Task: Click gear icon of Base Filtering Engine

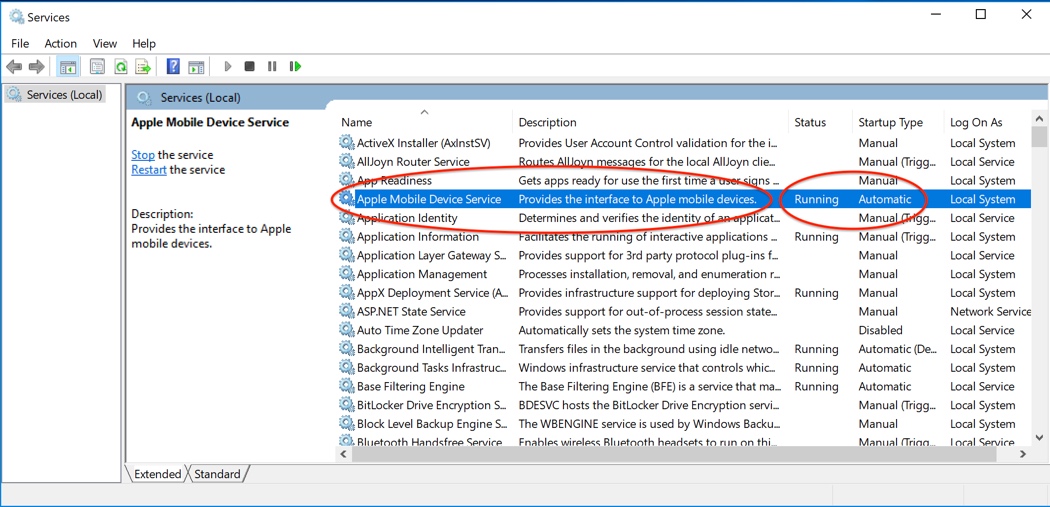Action: (346, 386)
